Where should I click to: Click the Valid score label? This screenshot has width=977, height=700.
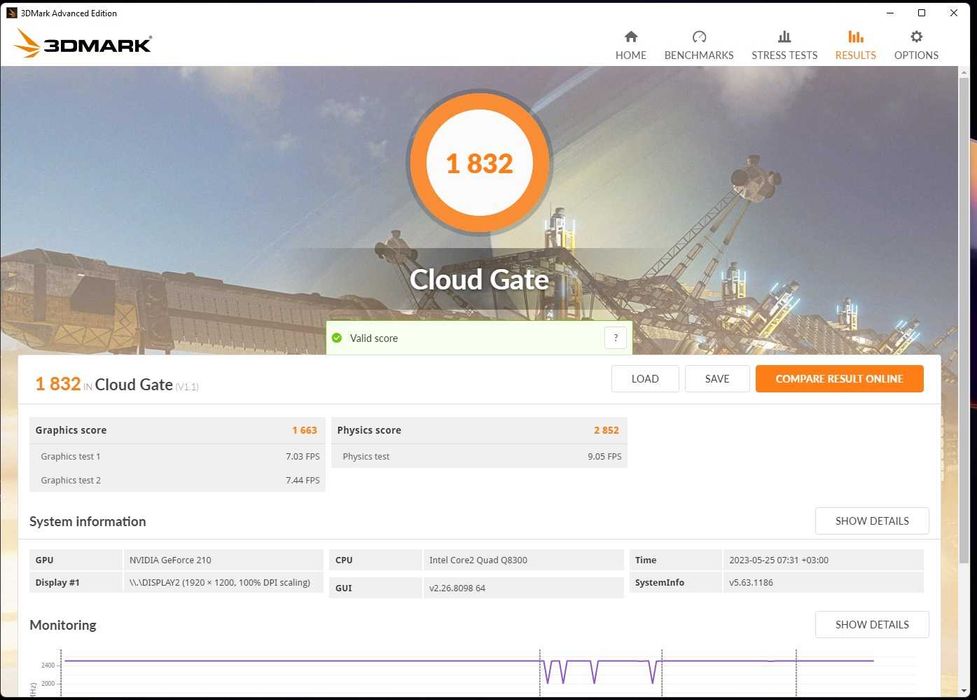(373, 338)
